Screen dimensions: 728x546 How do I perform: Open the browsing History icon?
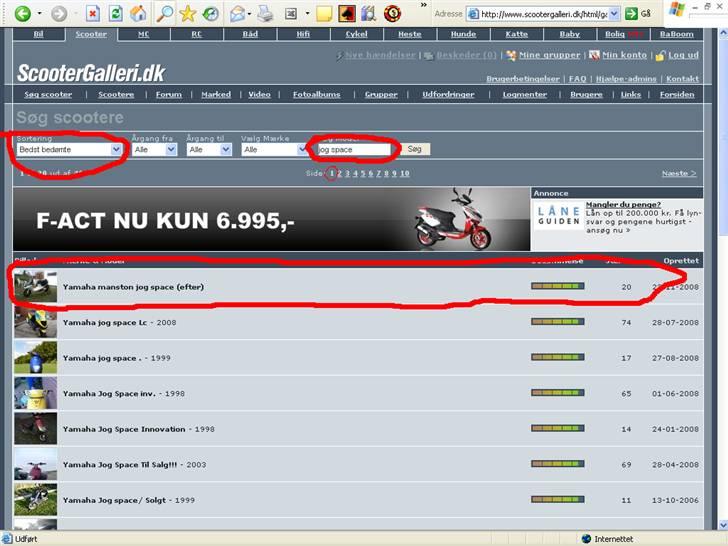(x=211, y=13)
